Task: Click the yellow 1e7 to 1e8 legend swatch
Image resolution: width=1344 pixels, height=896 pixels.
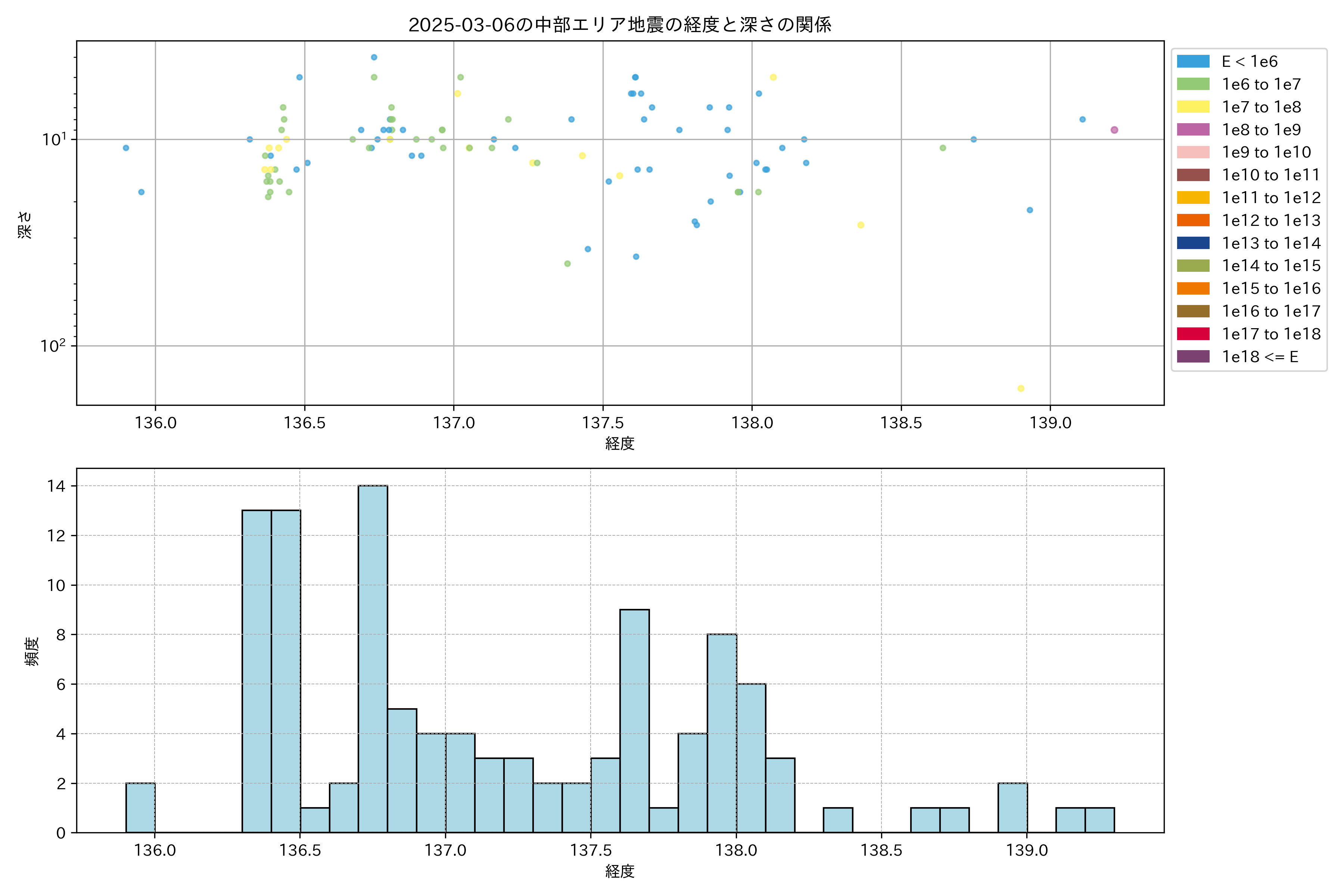Action: click(1193, 107)
